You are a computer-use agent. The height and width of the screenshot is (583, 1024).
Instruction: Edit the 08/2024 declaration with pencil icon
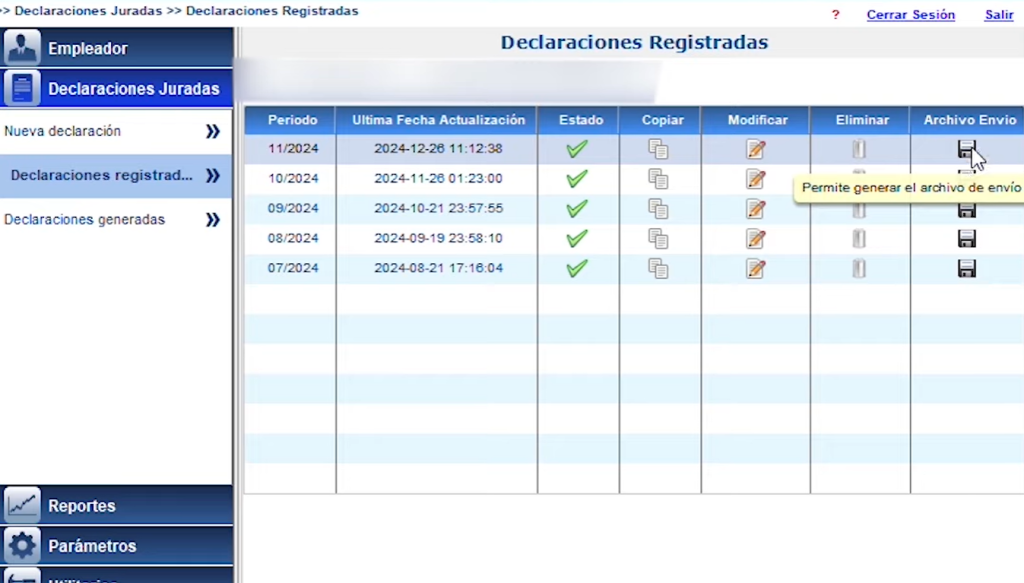point(756,239)
